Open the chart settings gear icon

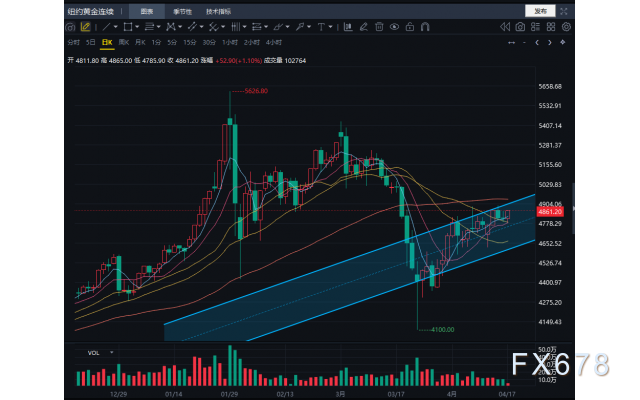pyautogui.click(x=566, y=26)
